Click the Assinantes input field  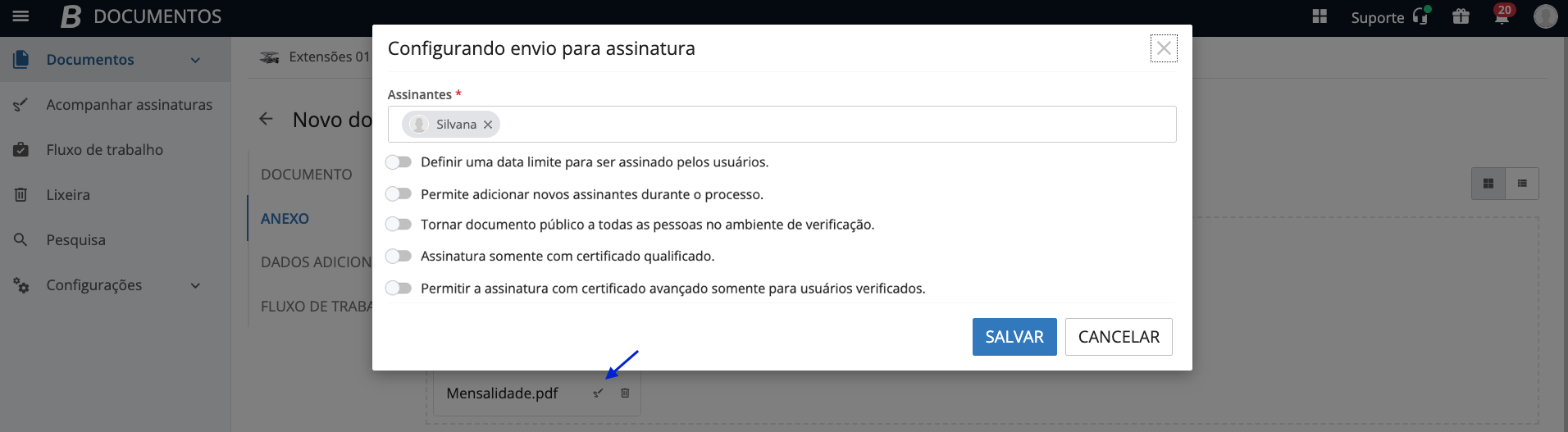pyautogui.click(x=836, y=125)
